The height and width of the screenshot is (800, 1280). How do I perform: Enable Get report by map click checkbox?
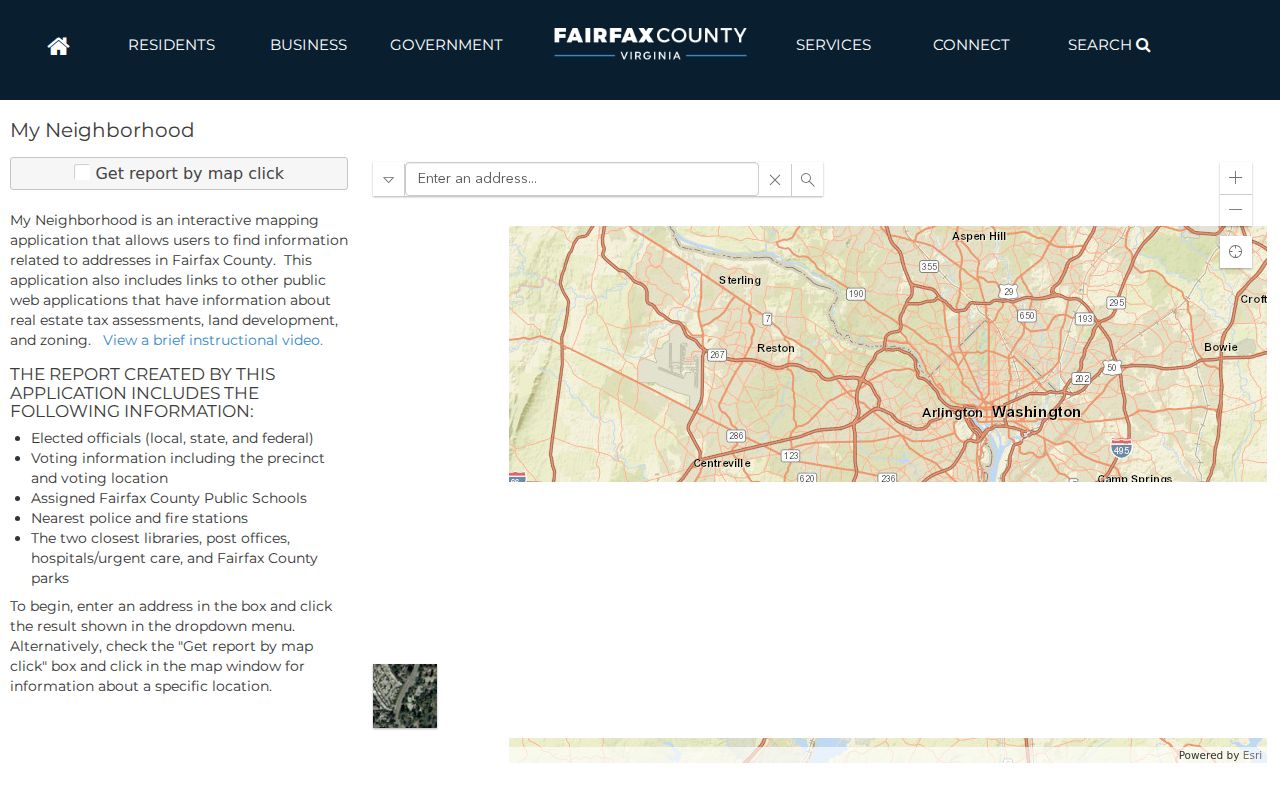point(82,173)
